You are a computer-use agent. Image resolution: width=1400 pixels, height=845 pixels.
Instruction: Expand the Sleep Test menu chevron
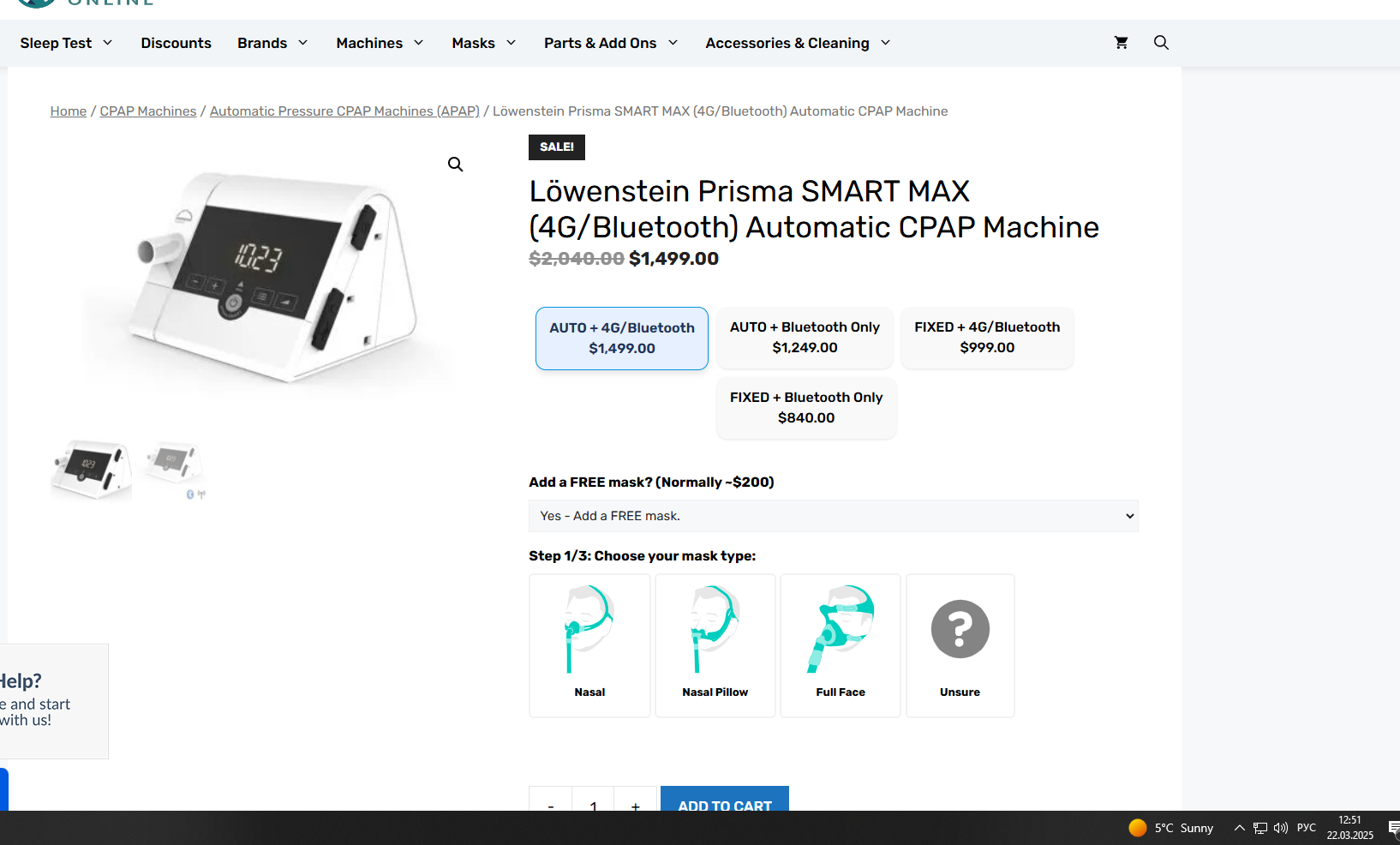(x=108, y=43)
